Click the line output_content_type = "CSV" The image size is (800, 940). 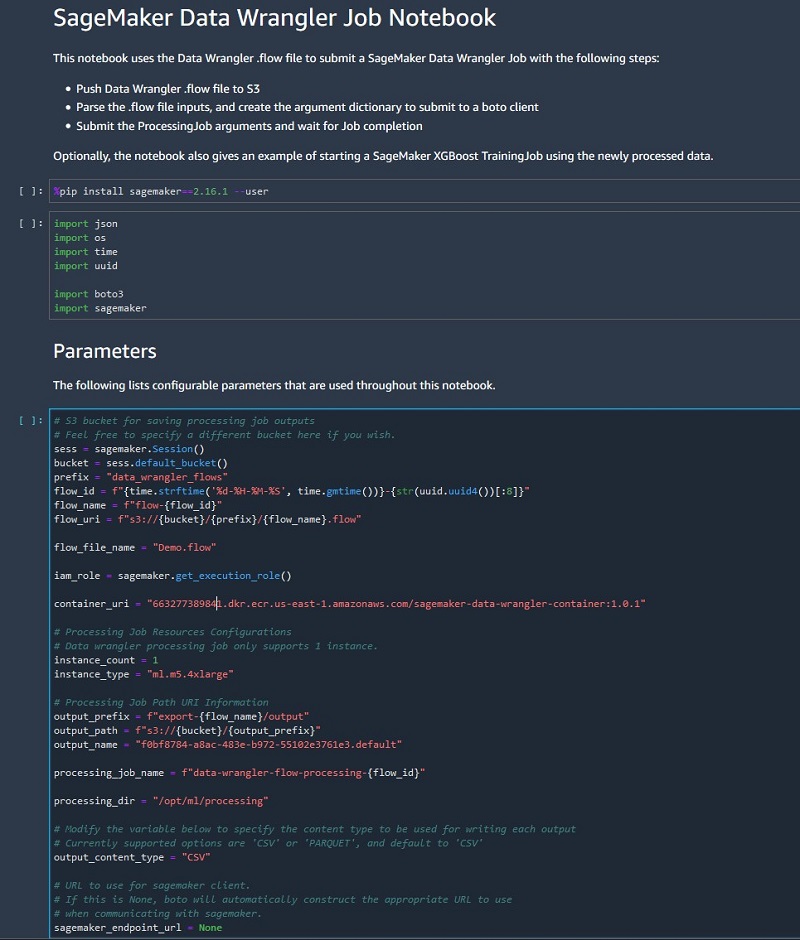point(132,857)
